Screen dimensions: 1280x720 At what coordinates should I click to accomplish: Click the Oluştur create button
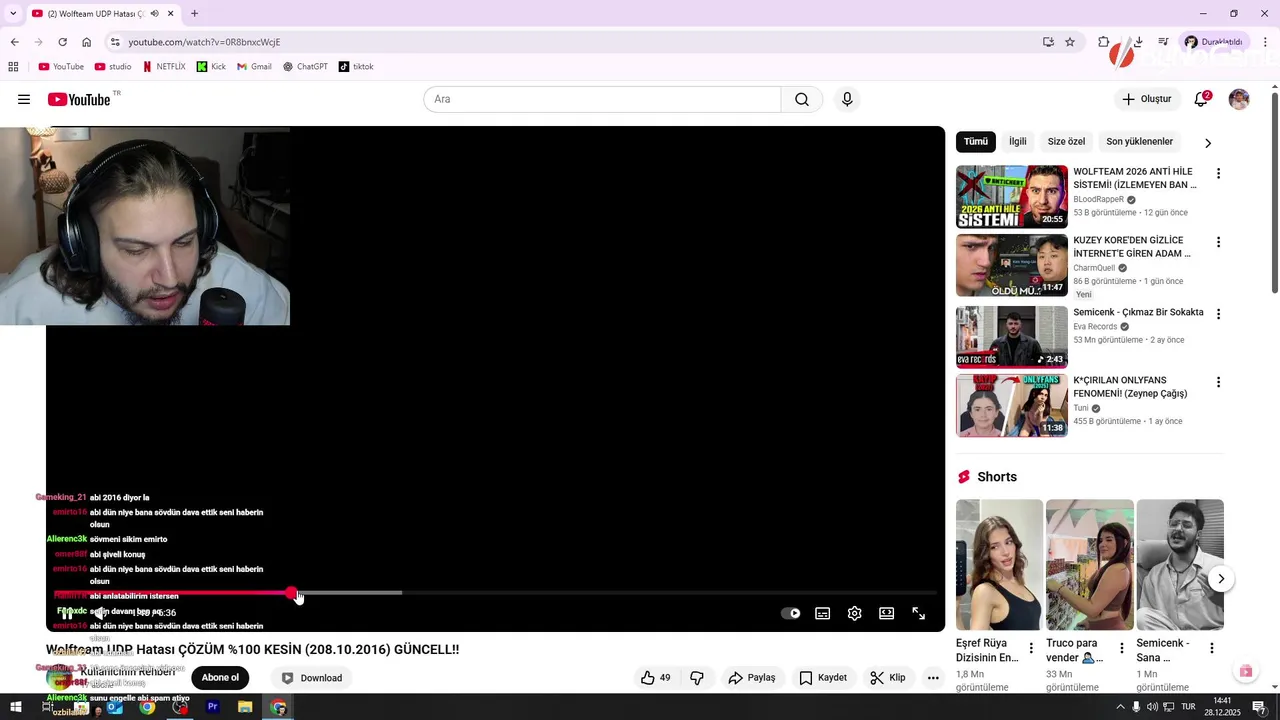pyautogui.click(x=1146, y=99)
